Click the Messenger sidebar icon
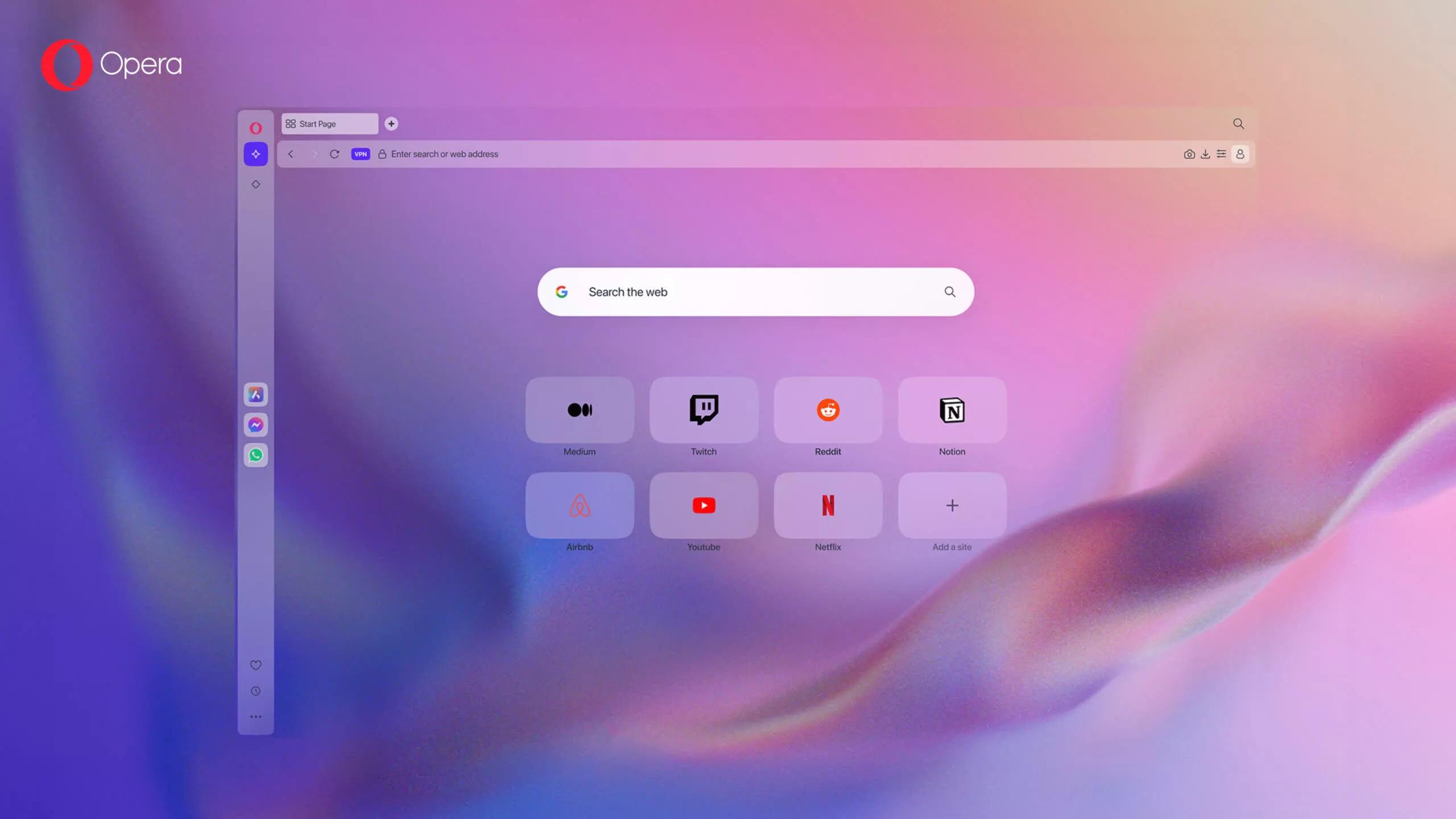Viewport: 1456px width, 819px height. [x=255, y=425]
